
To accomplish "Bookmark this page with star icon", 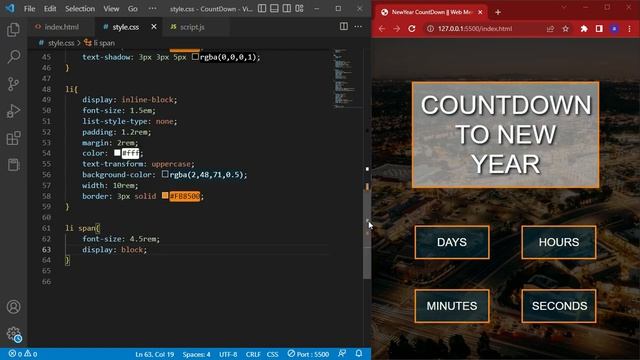I will [x=565, y=29].
